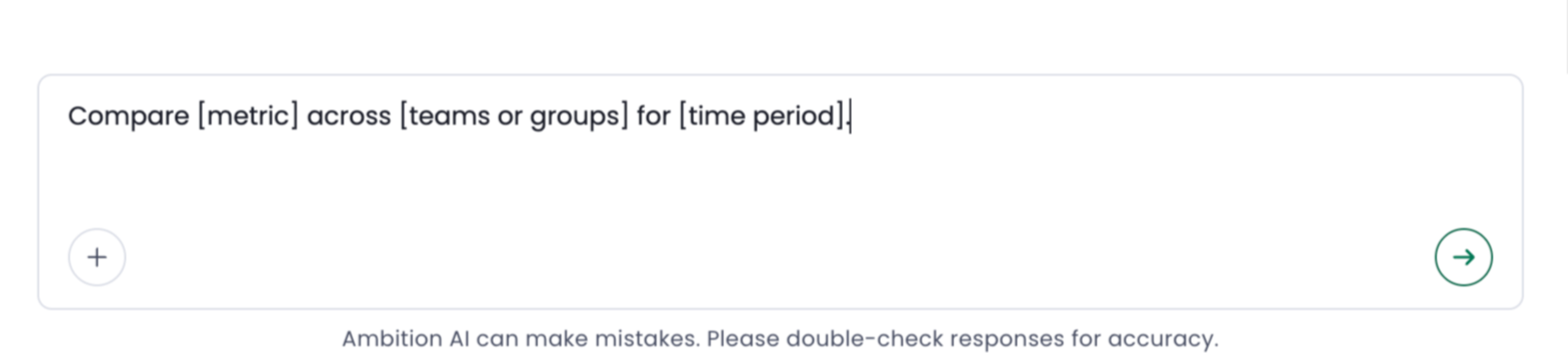The width and height of the screenshot is (1568, 353).
Task: Click the [metric] placeholder in the prompt
Action: pos(247,116)
